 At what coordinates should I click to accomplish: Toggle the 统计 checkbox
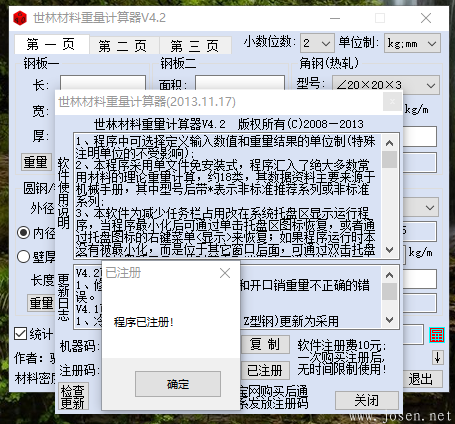pyautogui.click(x=21, y=333)
